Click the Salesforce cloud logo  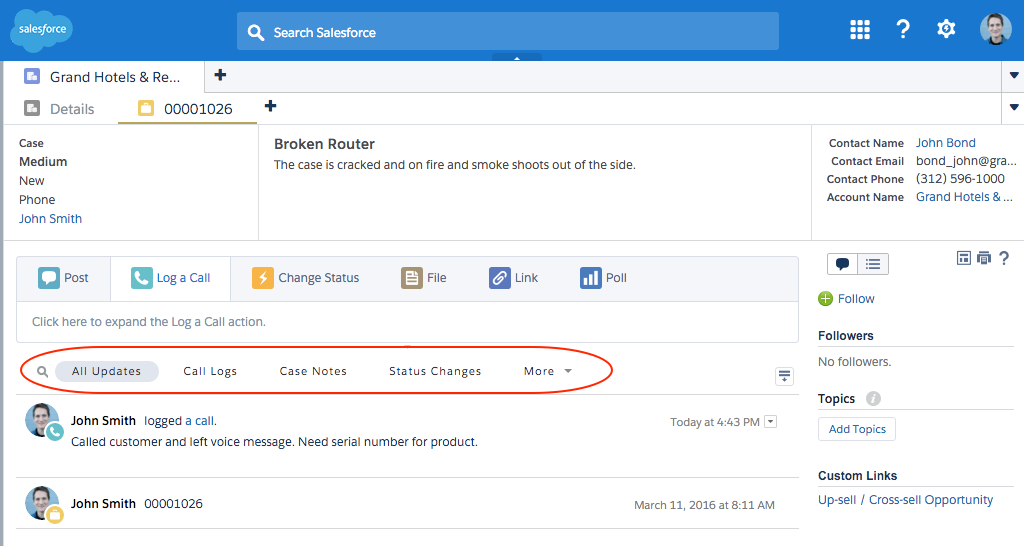(x=41, y=30)
